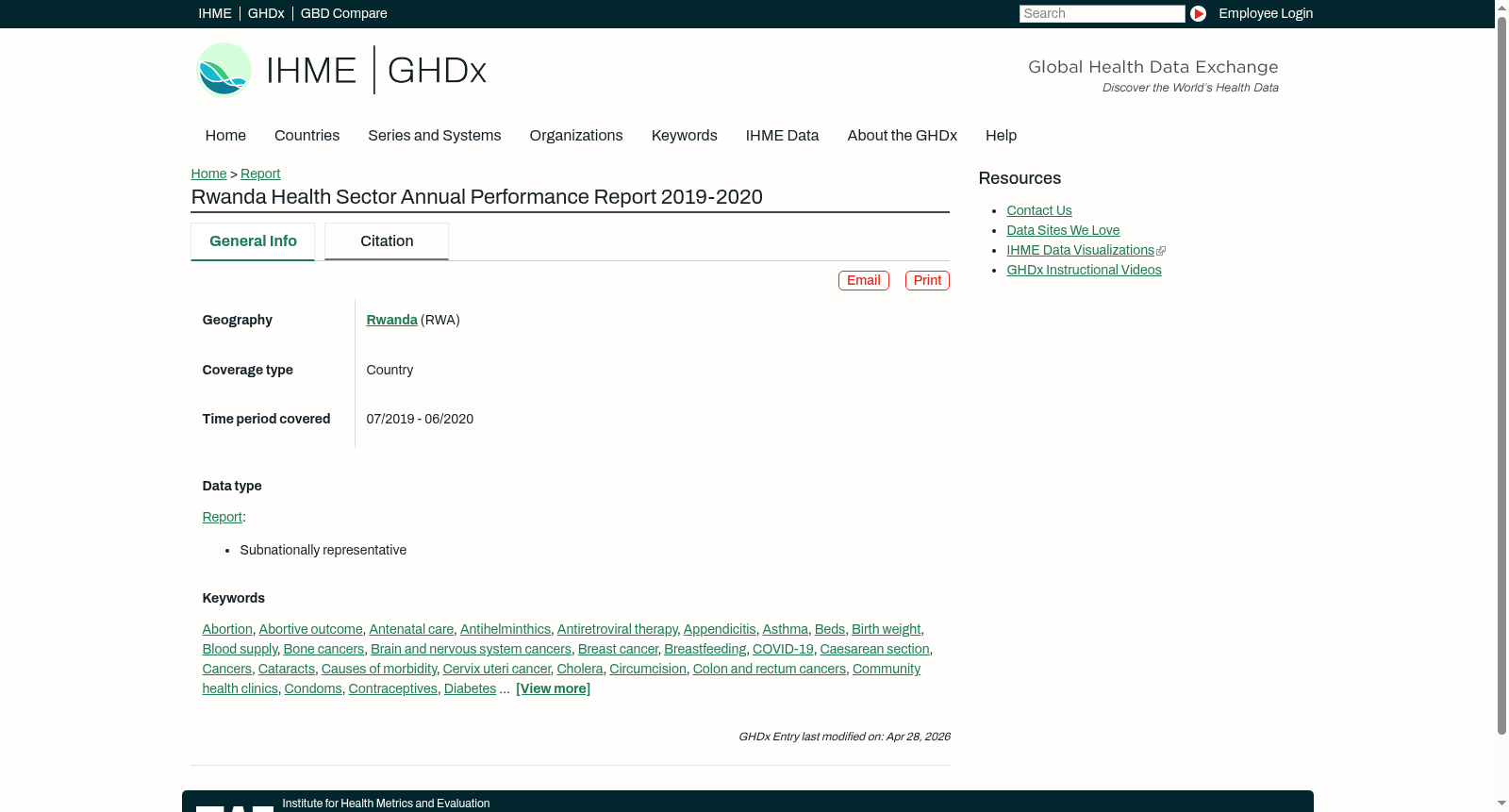
Task: Open the Condoms keyword
Action: click(313, 688)
